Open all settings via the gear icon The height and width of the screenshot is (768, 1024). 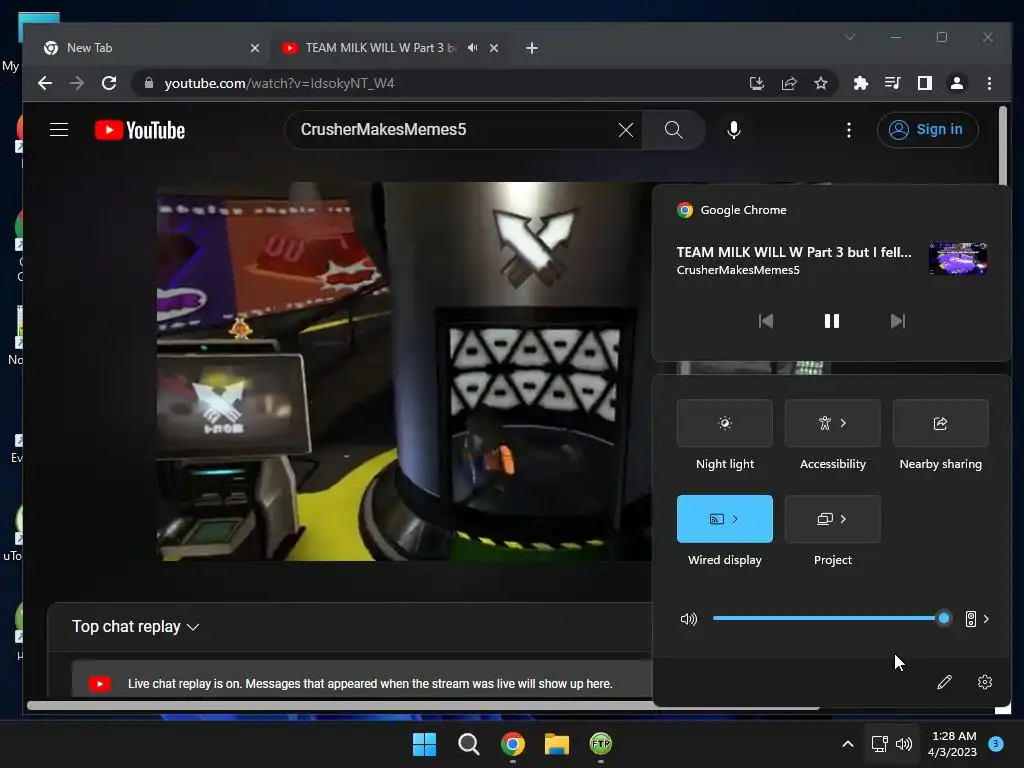[985, 682]
